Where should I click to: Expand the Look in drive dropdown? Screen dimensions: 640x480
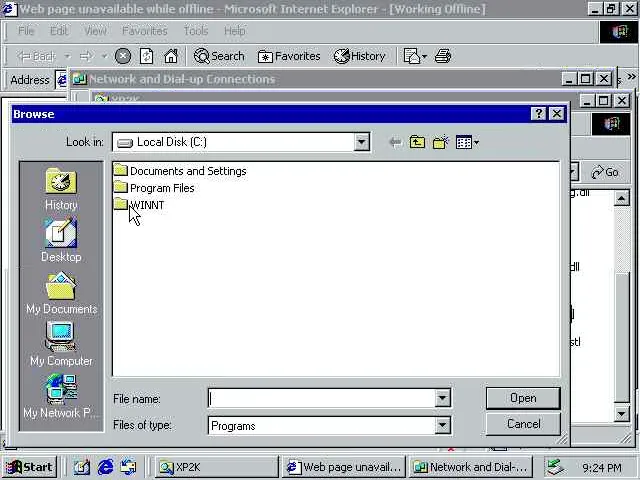tap(361, 142)
